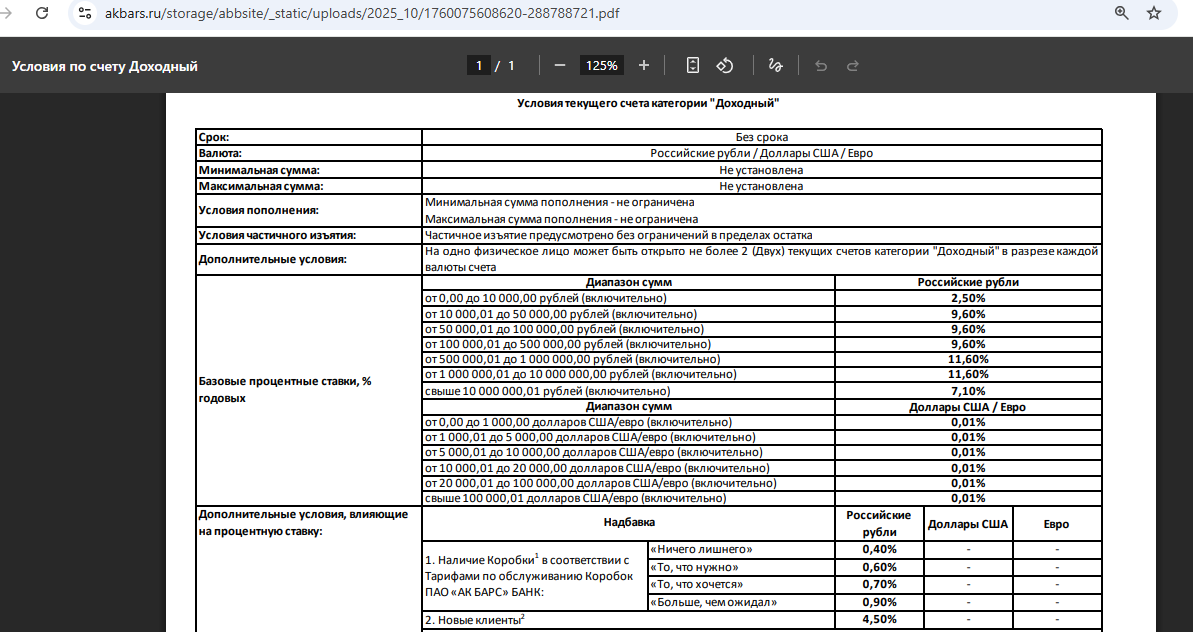Viewport: 1193px width, 632px height.
Task: Click the browser zoom magnifier icon
Action: [1121, 13]
